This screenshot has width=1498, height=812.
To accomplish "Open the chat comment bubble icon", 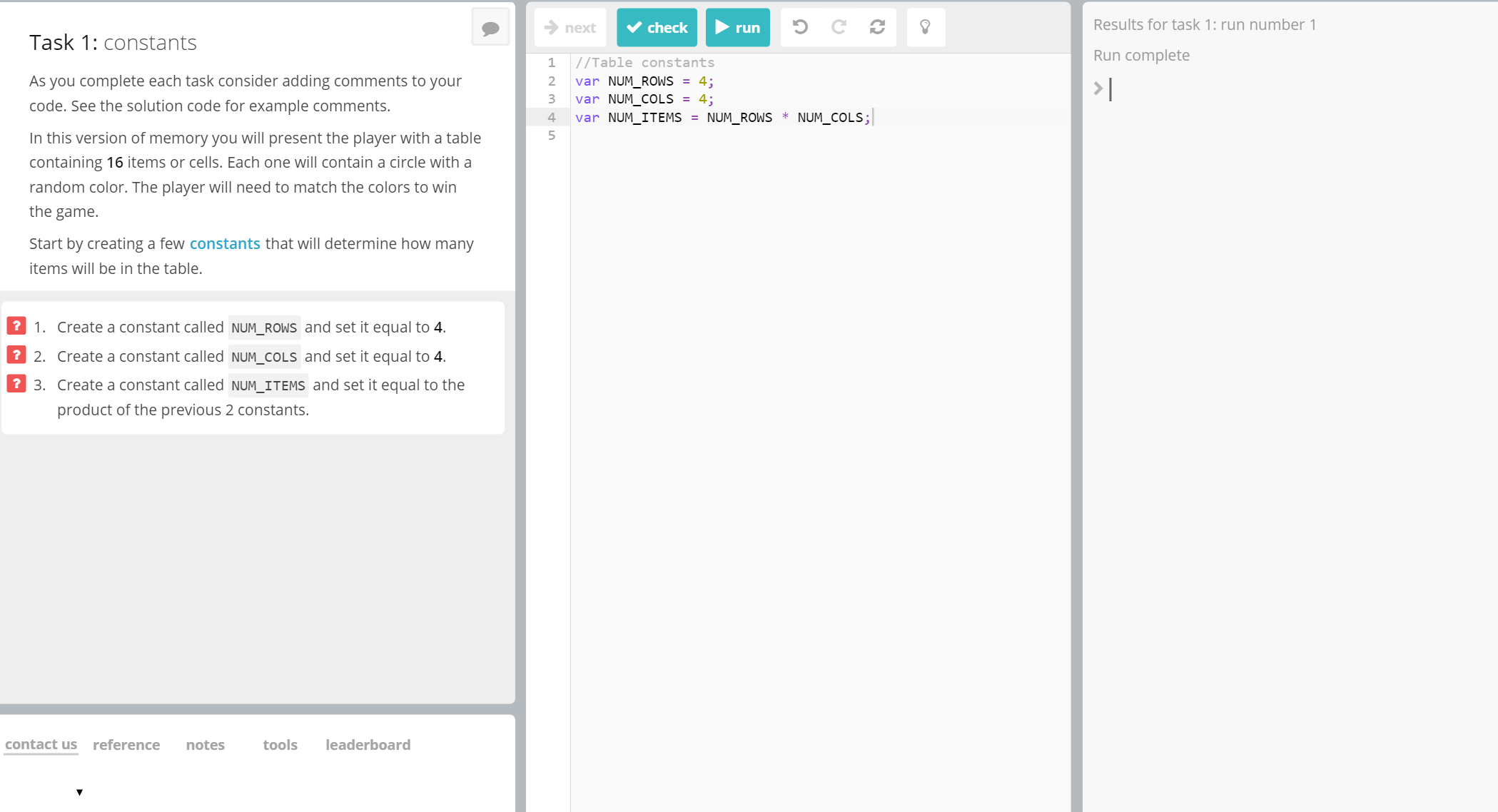I will click(490, 28).
